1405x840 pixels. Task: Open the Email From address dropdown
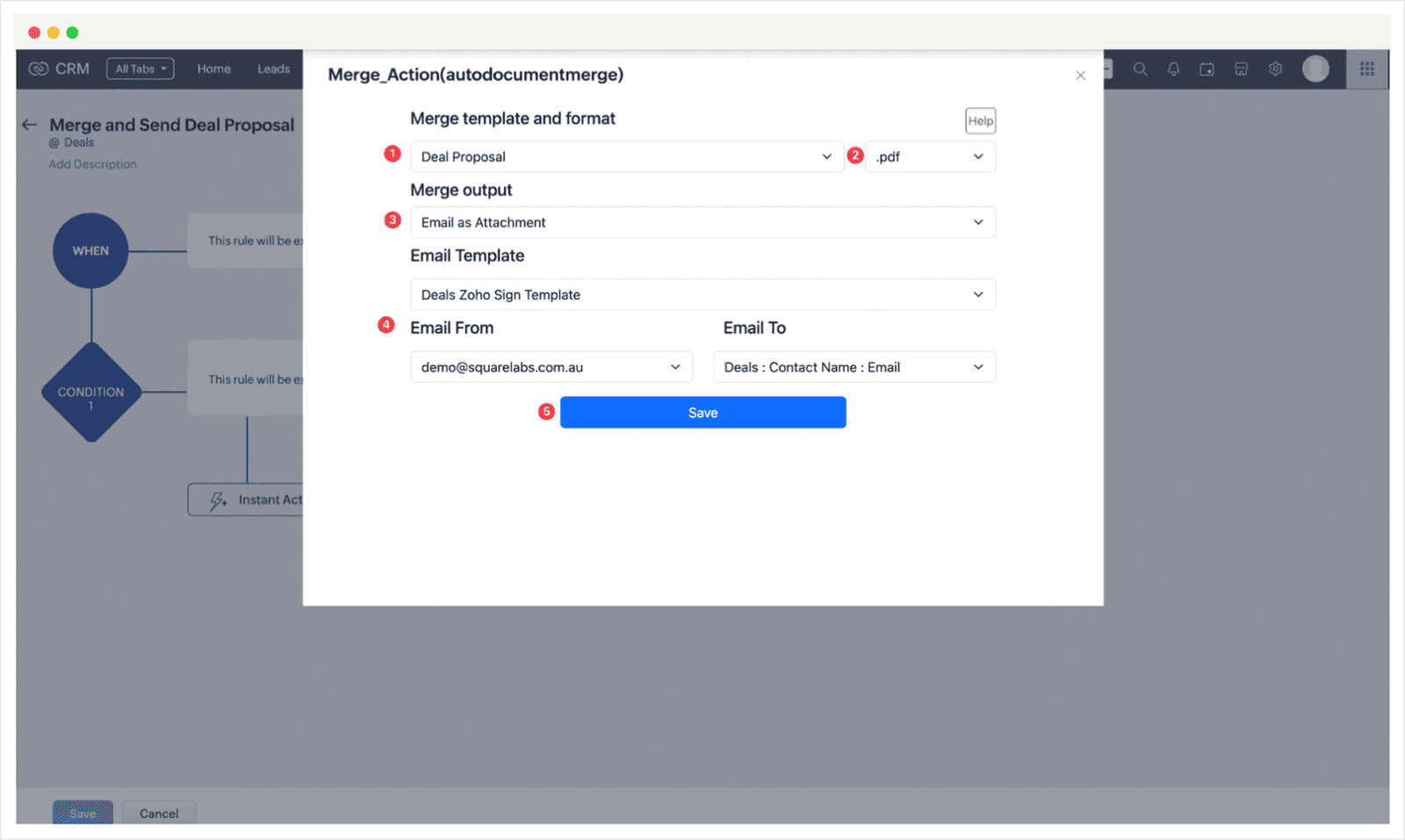tap(551, 367)
